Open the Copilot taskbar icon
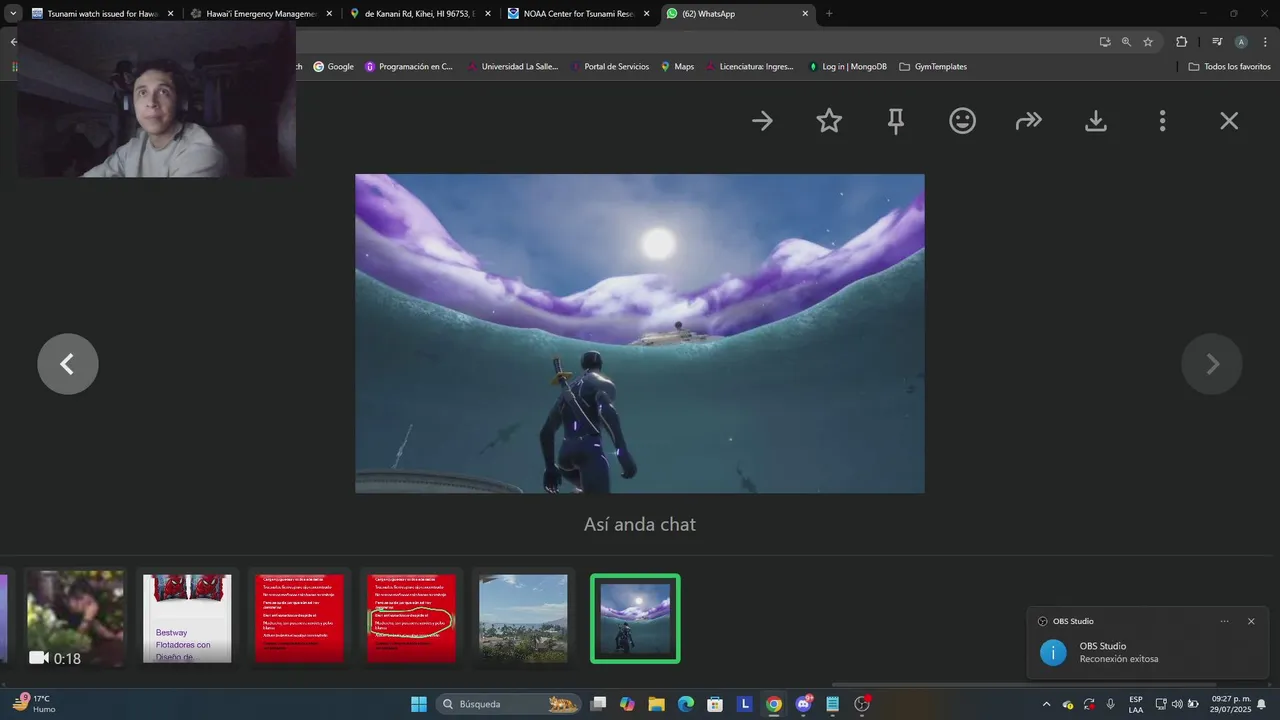This screenshot has height=720, width=1280. click(627, 704)
